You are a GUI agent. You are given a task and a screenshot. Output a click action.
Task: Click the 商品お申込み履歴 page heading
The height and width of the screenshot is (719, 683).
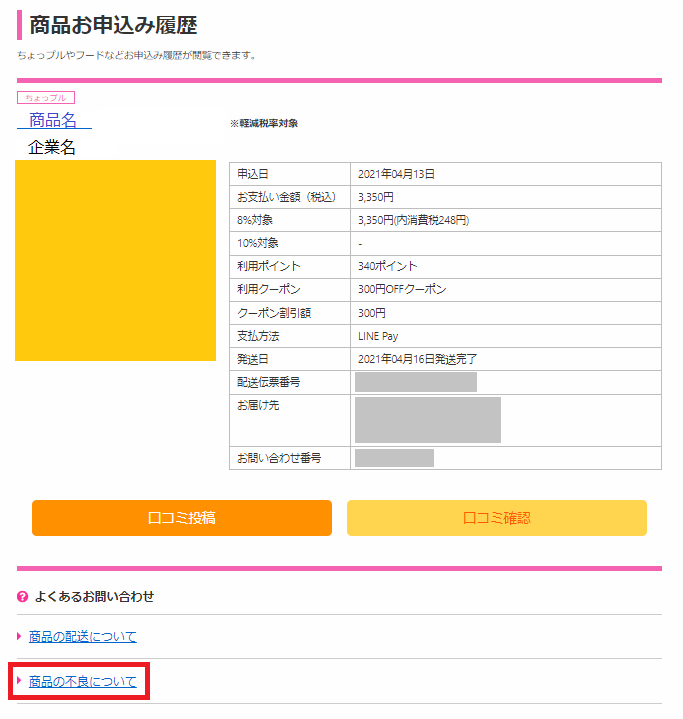coord(113,25)
